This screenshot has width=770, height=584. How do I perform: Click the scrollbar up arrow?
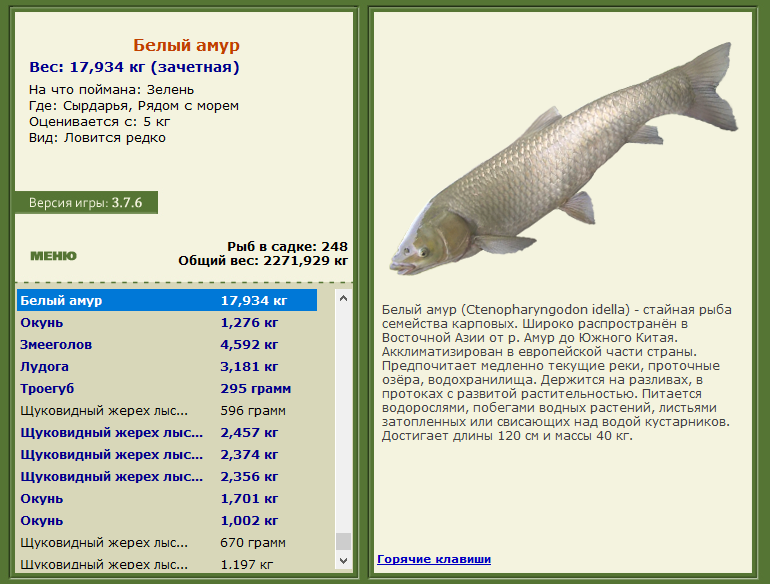[343, 298]
